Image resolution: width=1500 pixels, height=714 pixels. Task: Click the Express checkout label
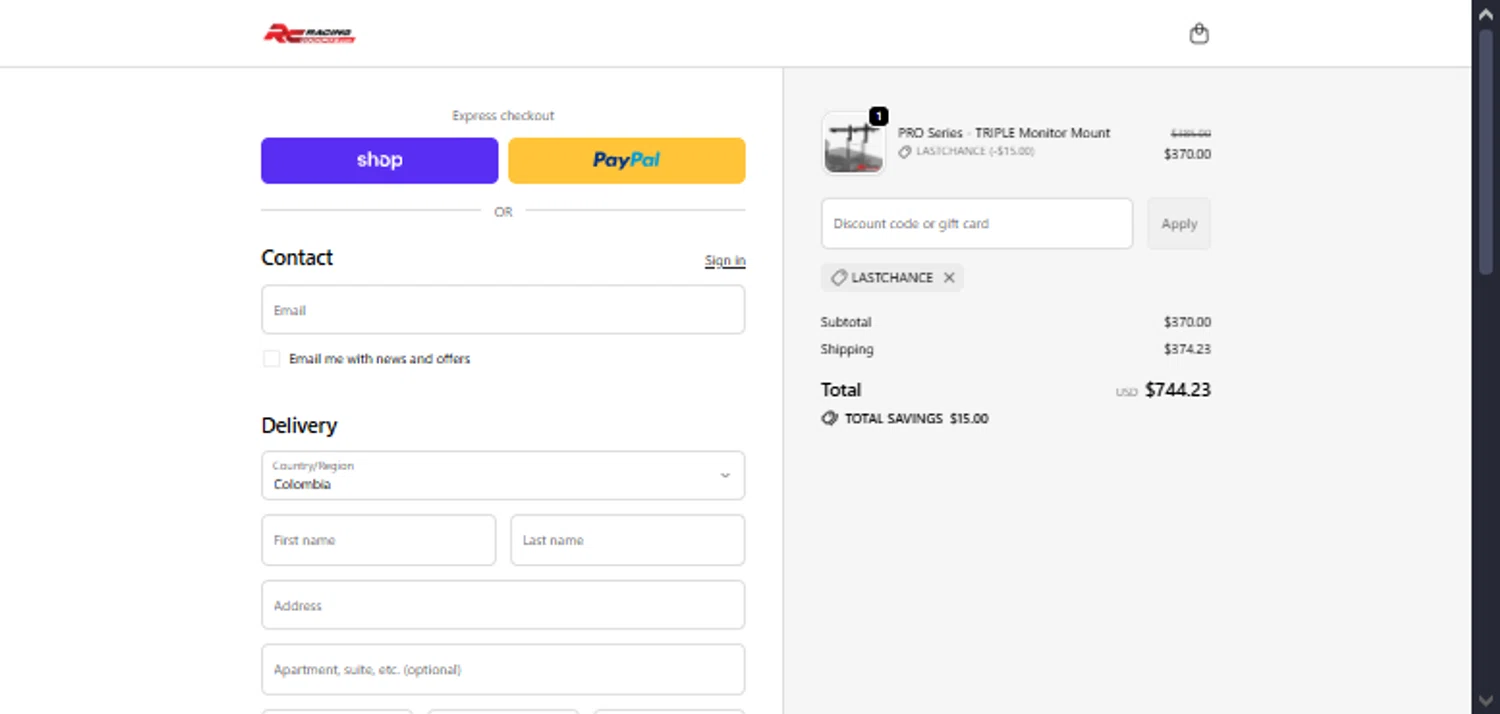pyautogui.click(x=503, y=116)
